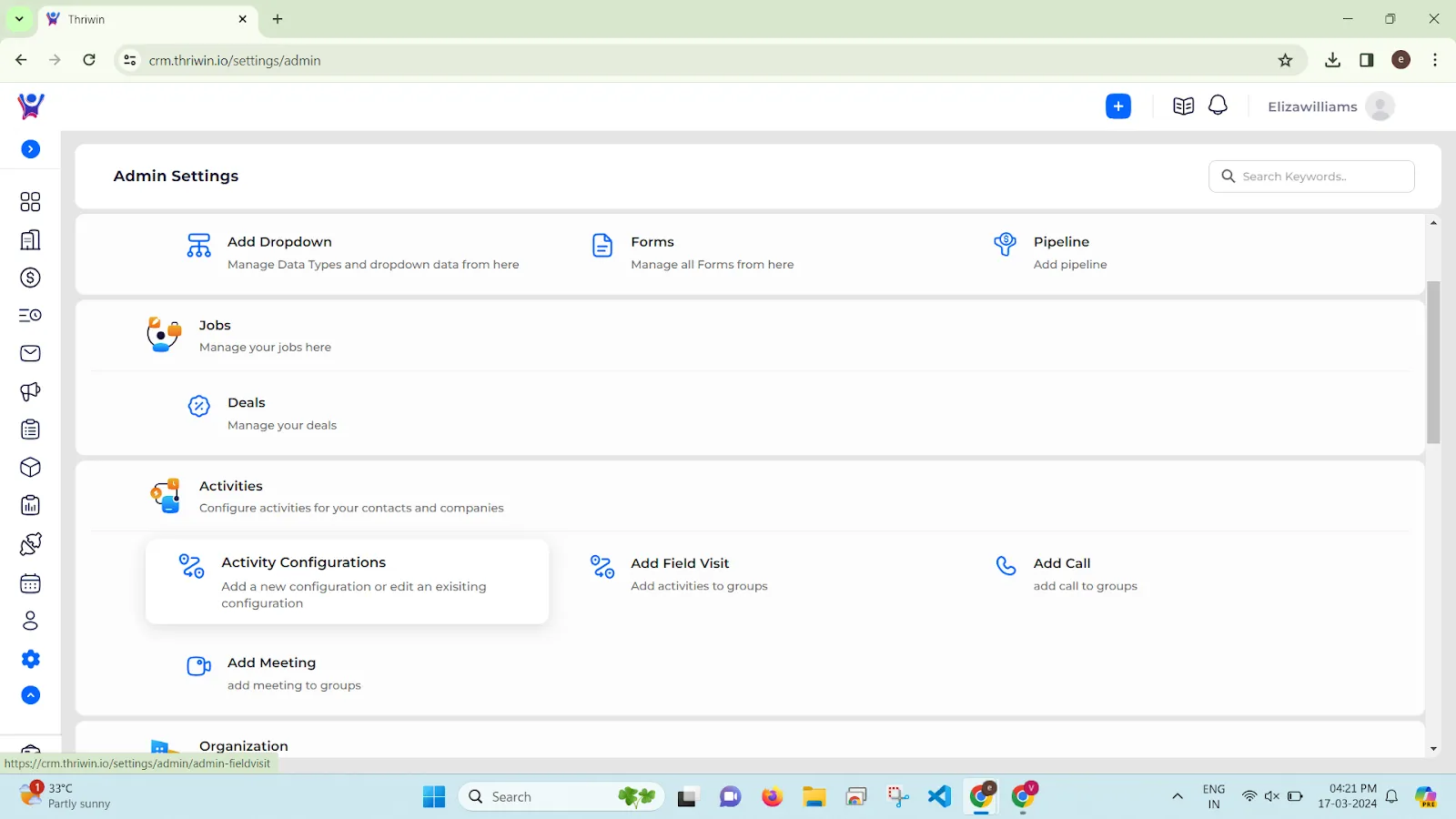Reload the page in the browser

point(89,60)
